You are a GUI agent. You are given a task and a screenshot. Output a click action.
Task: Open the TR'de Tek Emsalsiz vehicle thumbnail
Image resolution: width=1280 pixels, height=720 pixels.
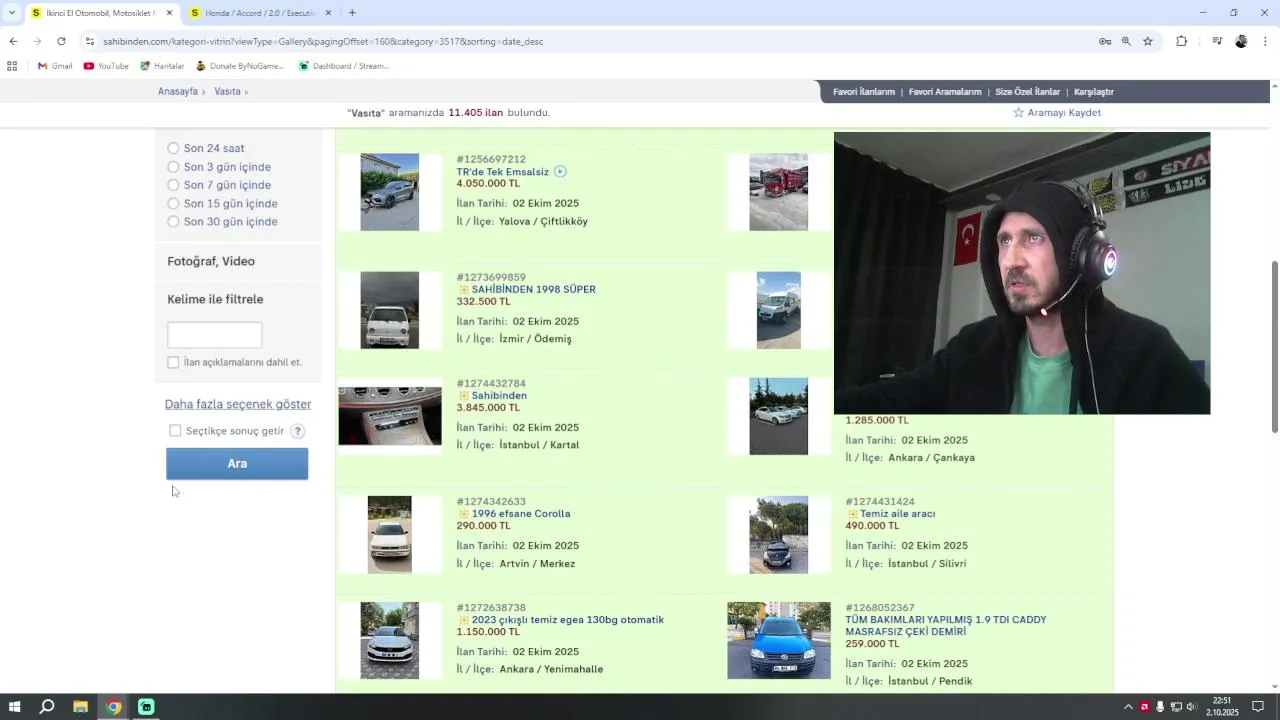[390, 192]
